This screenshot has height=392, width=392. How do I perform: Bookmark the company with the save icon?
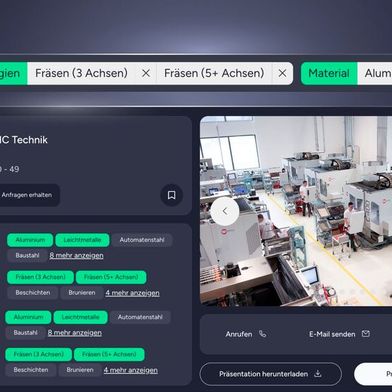(172, 195)
